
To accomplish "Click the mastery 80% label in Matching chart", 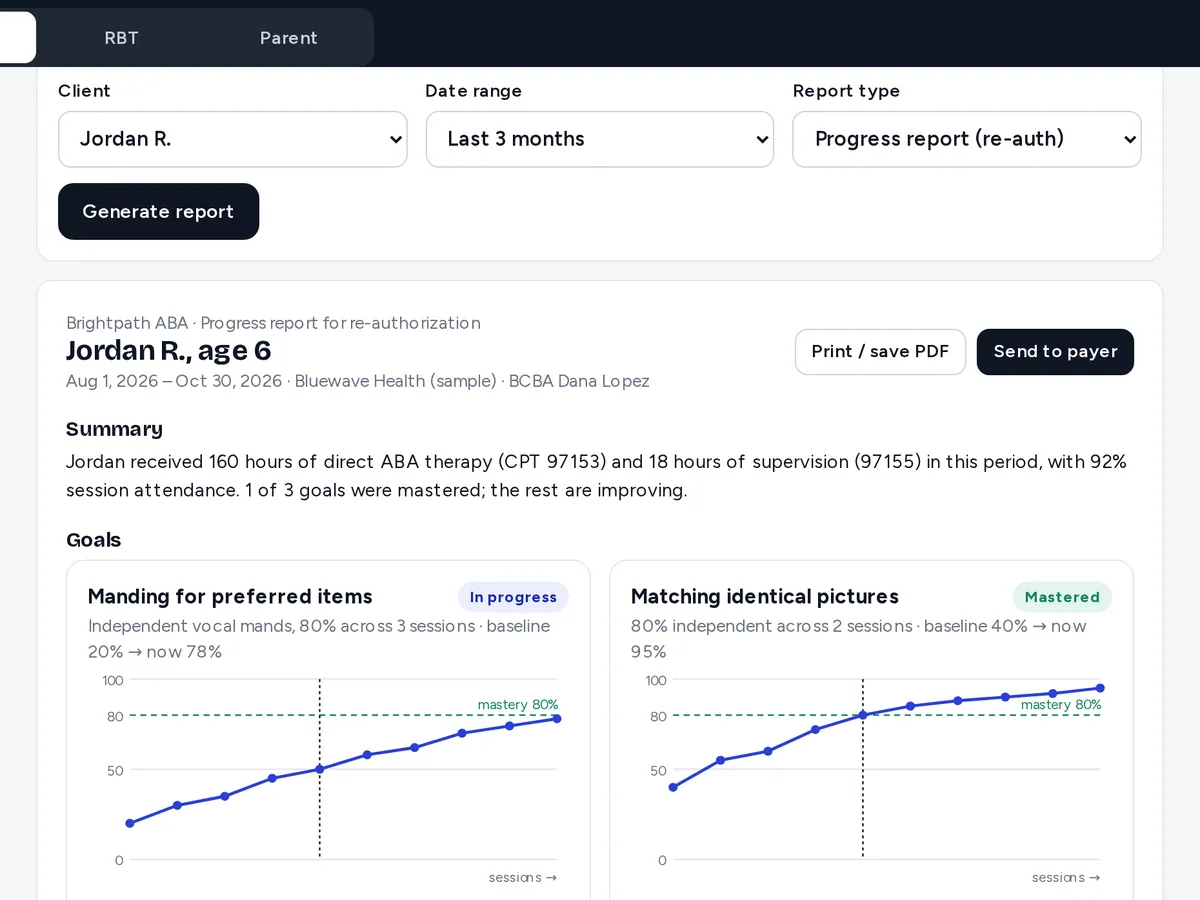I will [x=1061, y=705].
